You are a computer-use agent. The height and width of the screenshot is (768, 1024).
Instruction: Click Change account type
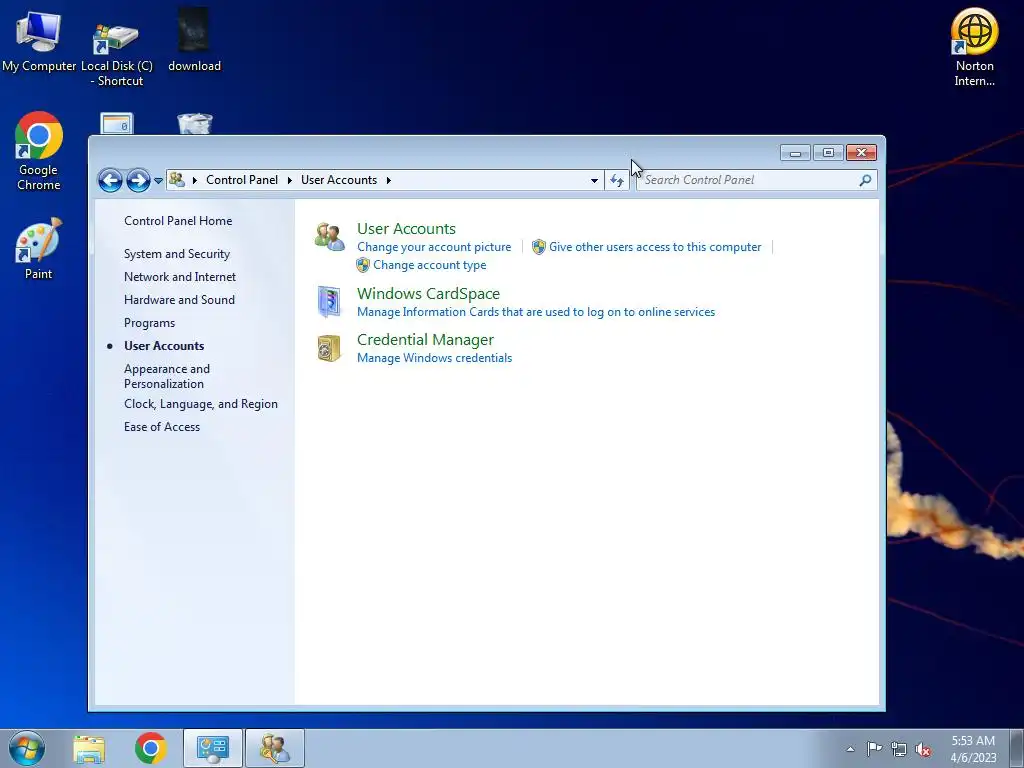coord(430,265)
